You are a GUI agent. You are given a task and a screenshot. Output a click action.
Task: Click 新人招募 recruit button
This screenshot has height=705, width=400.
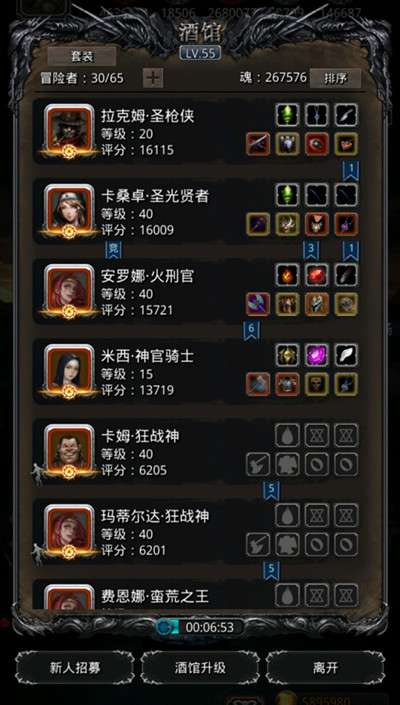pyautogui.click(x=75, y=667)
